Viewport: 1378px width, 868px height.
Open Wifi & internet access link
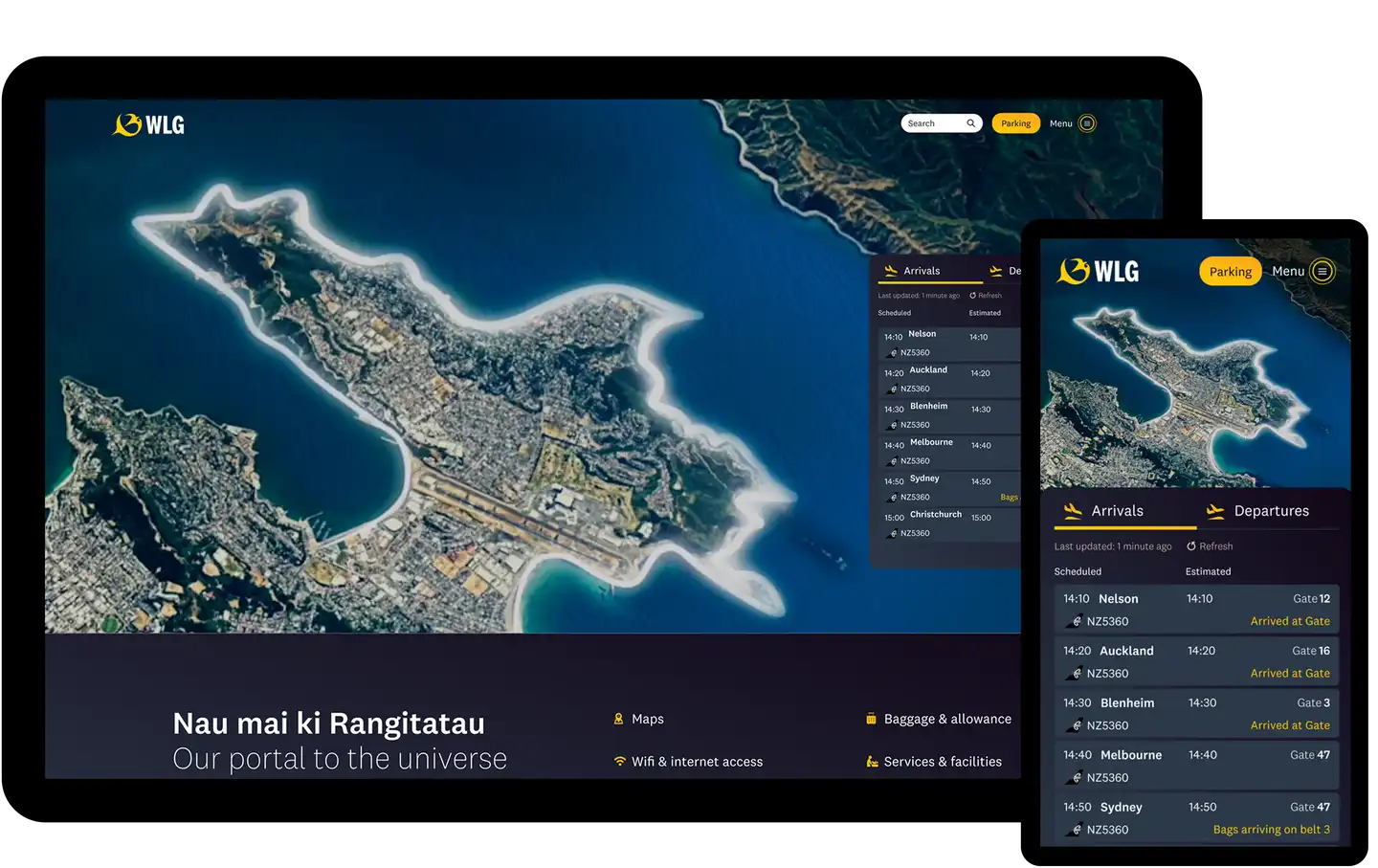[697, 762]
